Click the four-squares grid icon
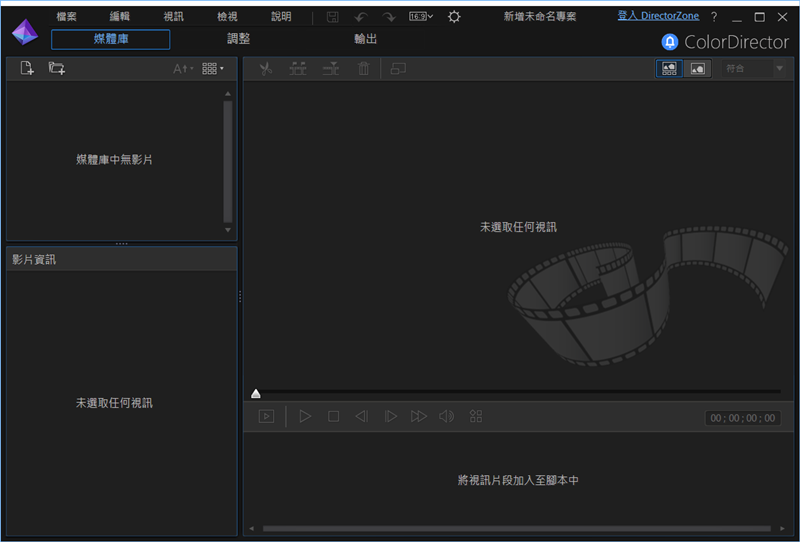This screenshot has height=542, width=800. [x=476, y=416]
